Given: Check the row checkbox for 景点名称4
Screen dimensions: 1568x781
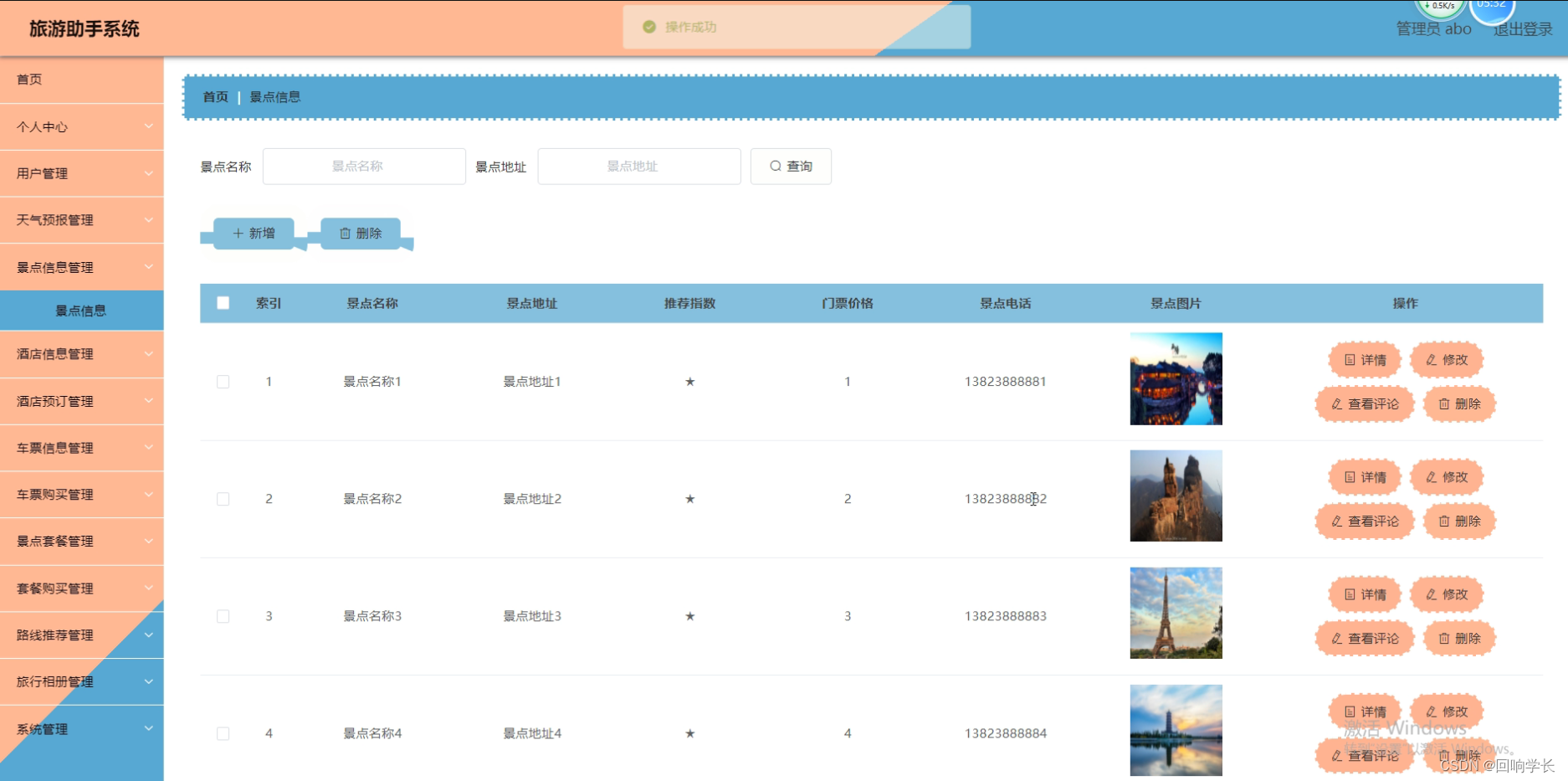Looking at the screenshot, I should [223, 733].
